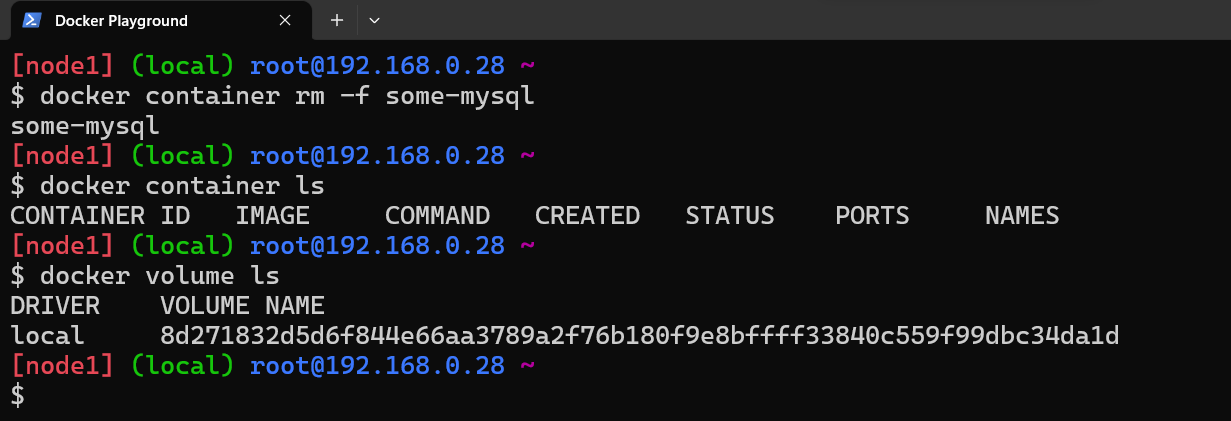The width and height of the screenshot is (1231, 421).
Task: Click the volume hash starting with 8d271832
Action: [639, 335]
